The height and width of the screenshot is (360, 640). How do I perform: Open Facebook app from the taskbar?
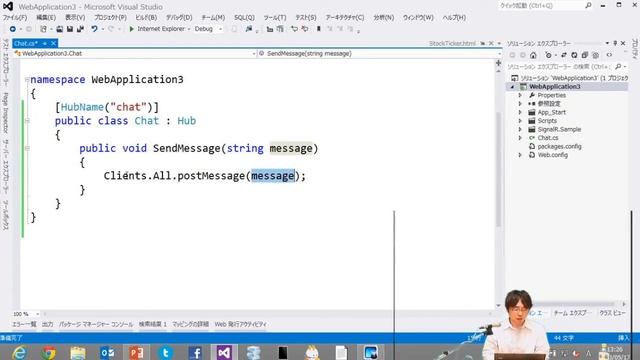pyautogui.click(x=195, y=353)
